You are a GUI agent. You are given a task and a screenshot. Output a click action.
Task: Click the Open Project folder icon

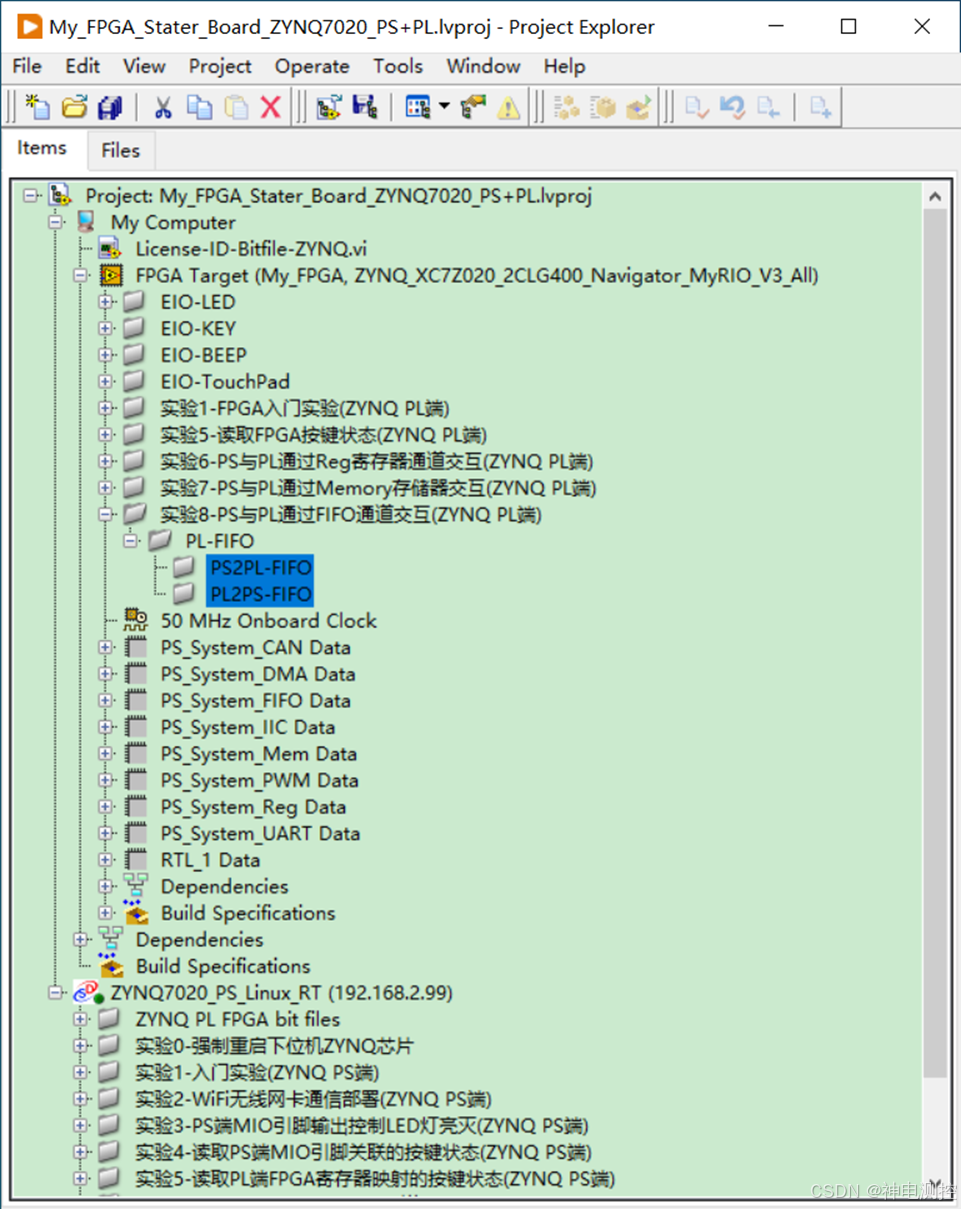[x=73, y=107]
